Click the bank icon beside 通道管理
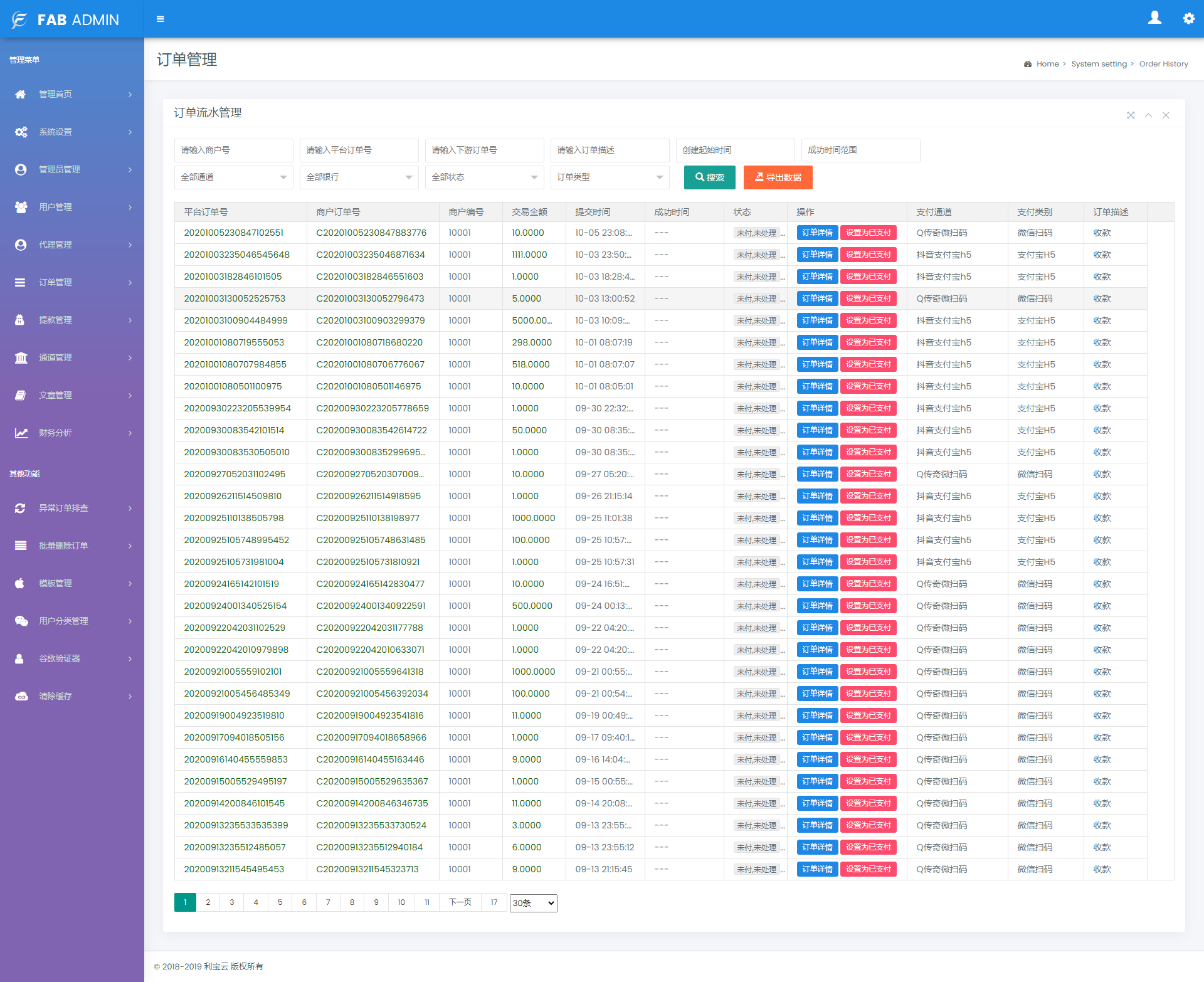Screen dimensions: 1204x982 pyautogui.click(x=21, y=357)
